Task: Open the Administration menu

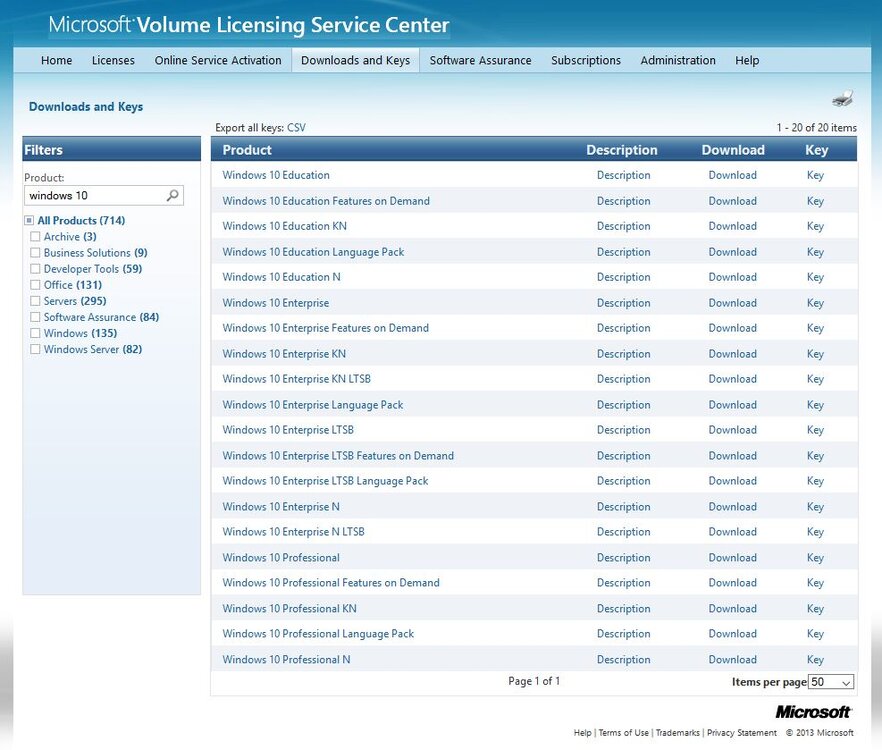Action: click(678, 60)
